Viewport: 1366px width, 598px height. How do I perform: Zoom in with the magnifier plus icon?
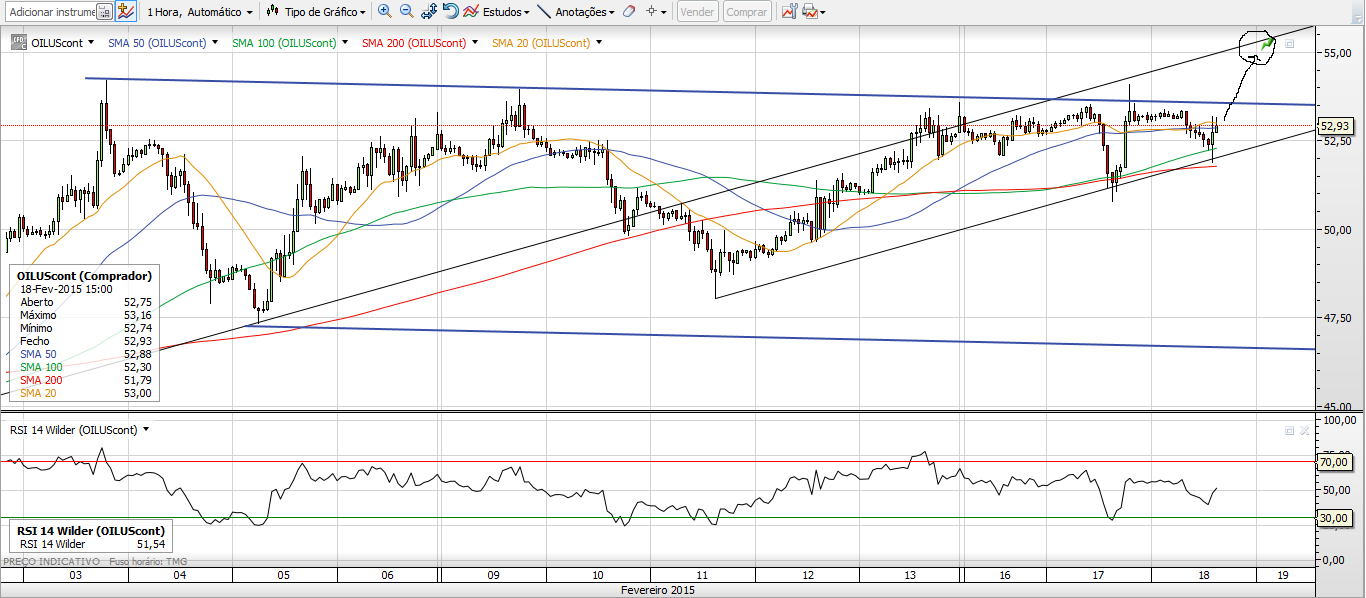[384, 12]
